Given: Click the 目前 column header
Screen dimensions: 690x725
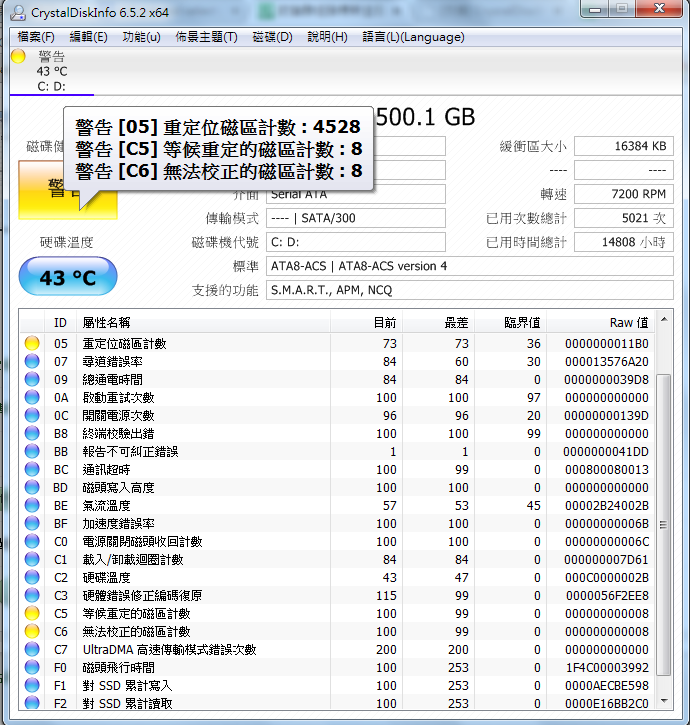Looking at the screenshot, I should (x=366, y=322).
